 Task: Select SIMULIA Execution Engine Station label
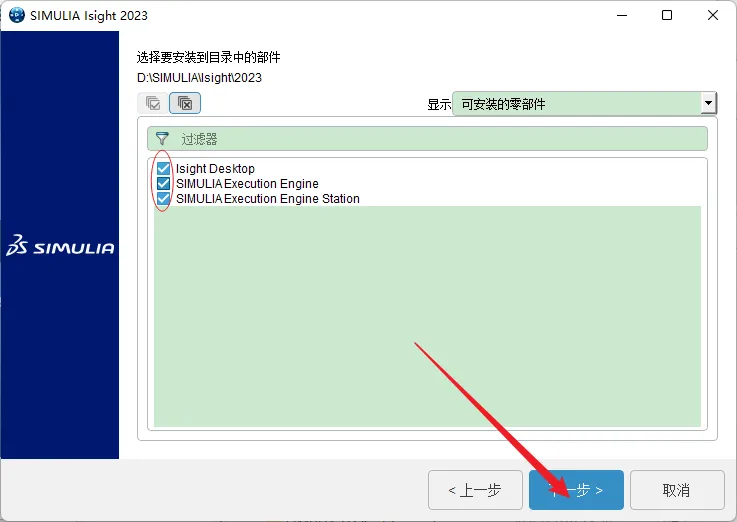[x=268, y=198]
